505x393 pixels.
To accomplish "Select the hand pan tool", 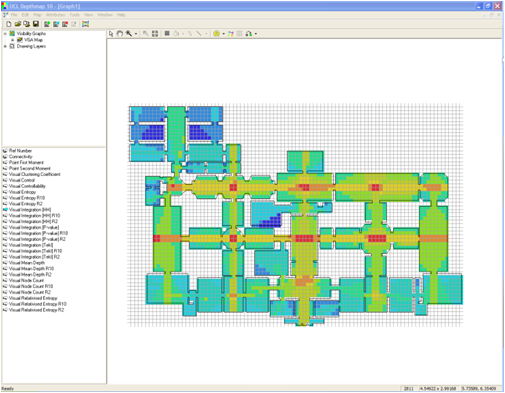I will 120,34.
